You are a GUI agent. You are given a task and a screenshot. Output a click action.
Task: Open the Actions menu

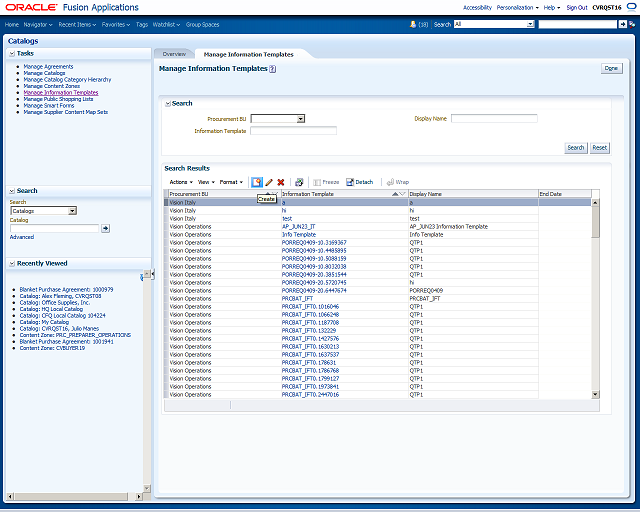181,182
